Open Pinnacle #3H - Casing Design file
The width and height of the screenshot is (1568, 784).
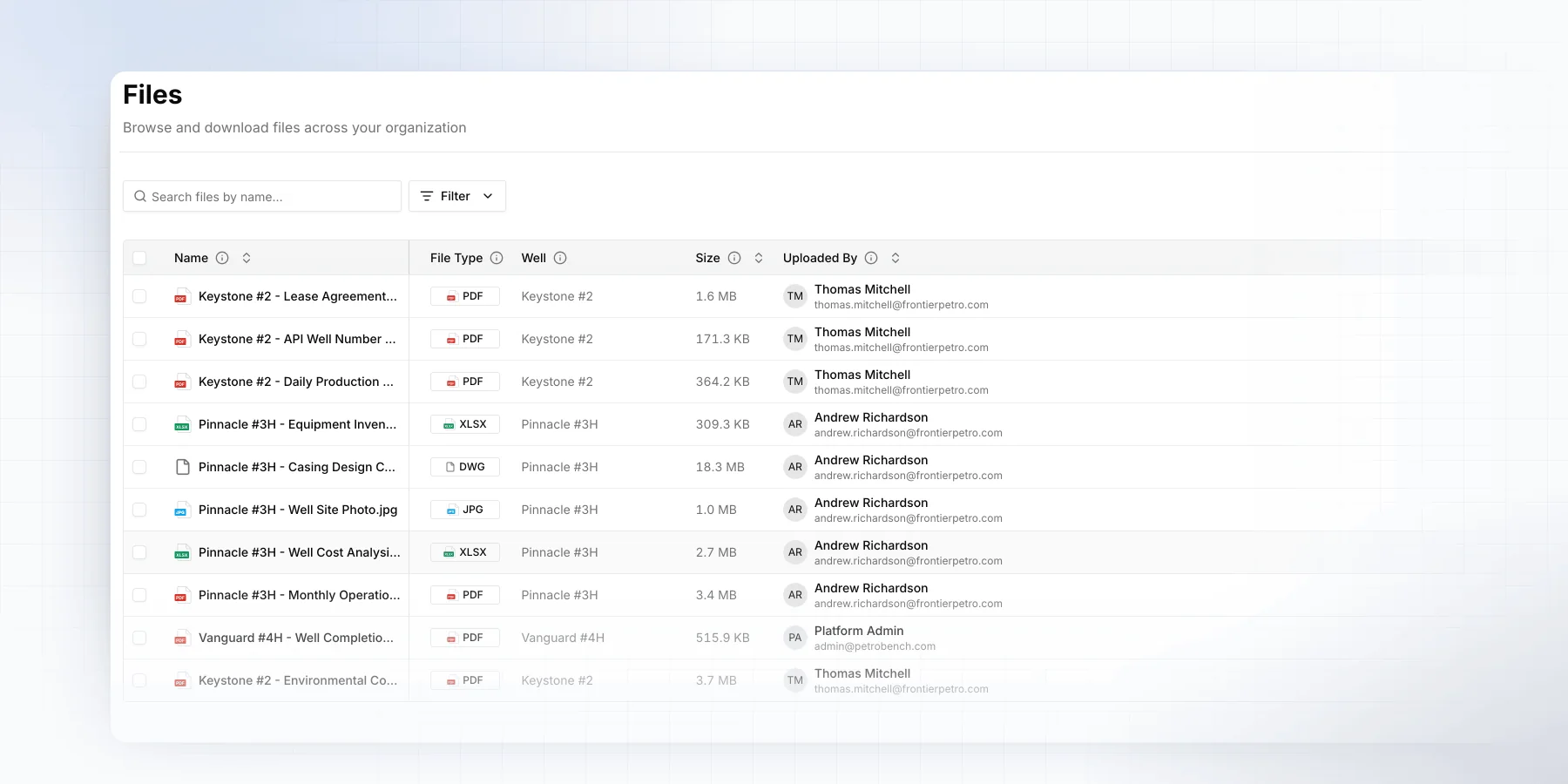[297, 467]
